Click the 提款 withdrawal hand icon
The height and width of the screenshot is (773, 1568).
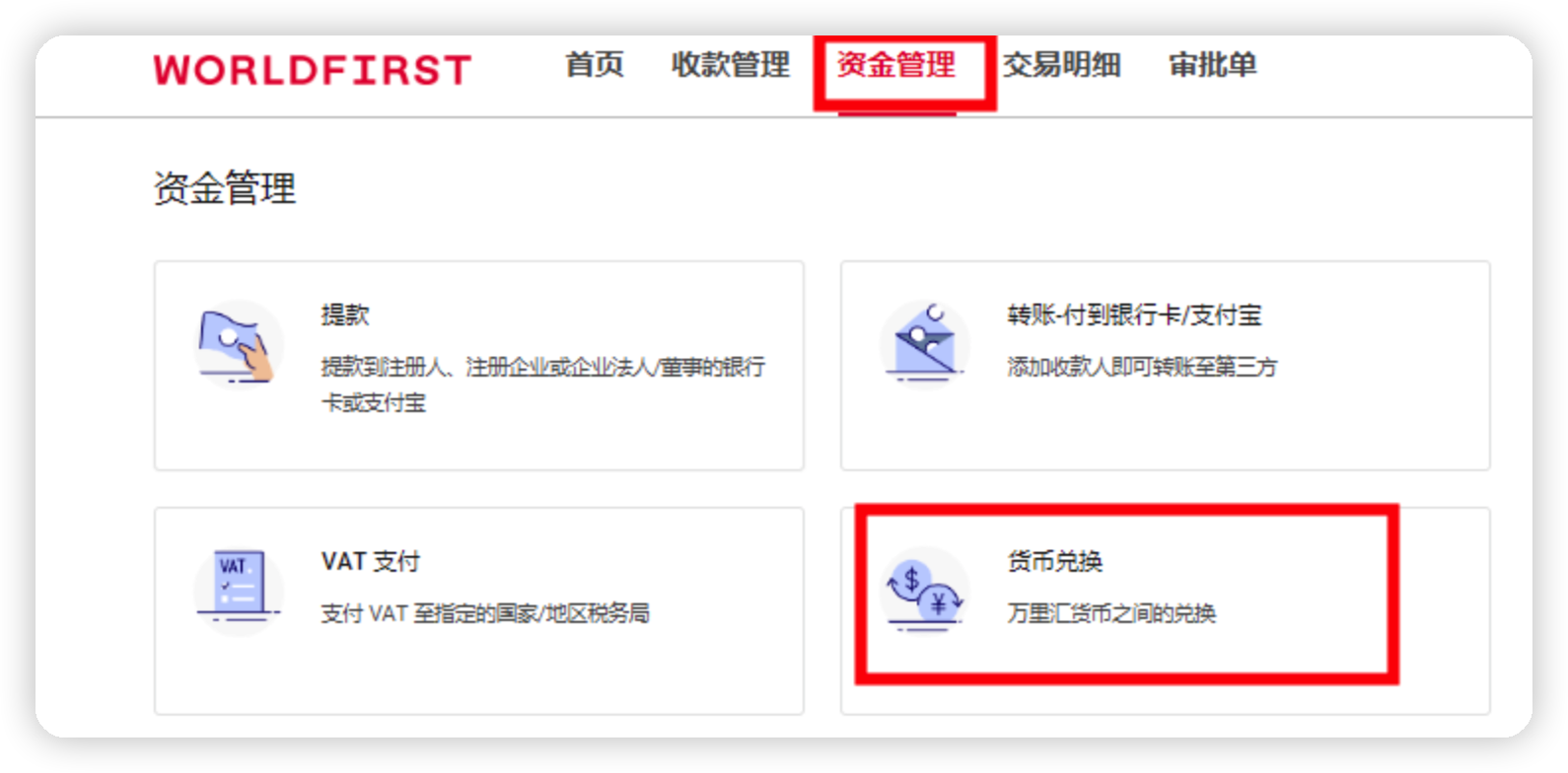[237, 345]
